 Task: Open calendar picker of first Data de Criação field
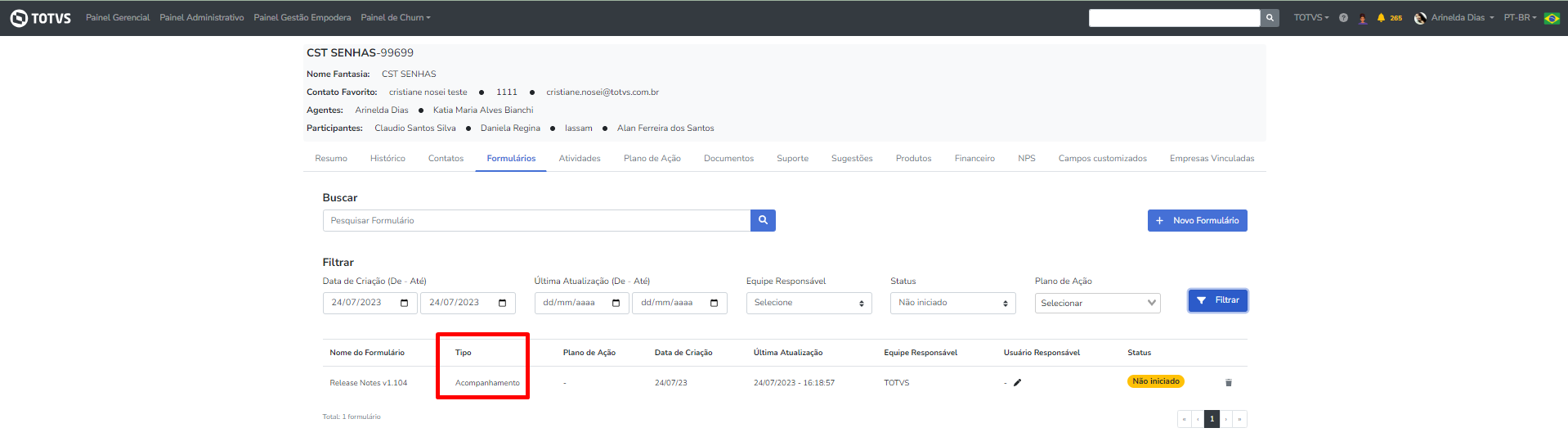404,303
